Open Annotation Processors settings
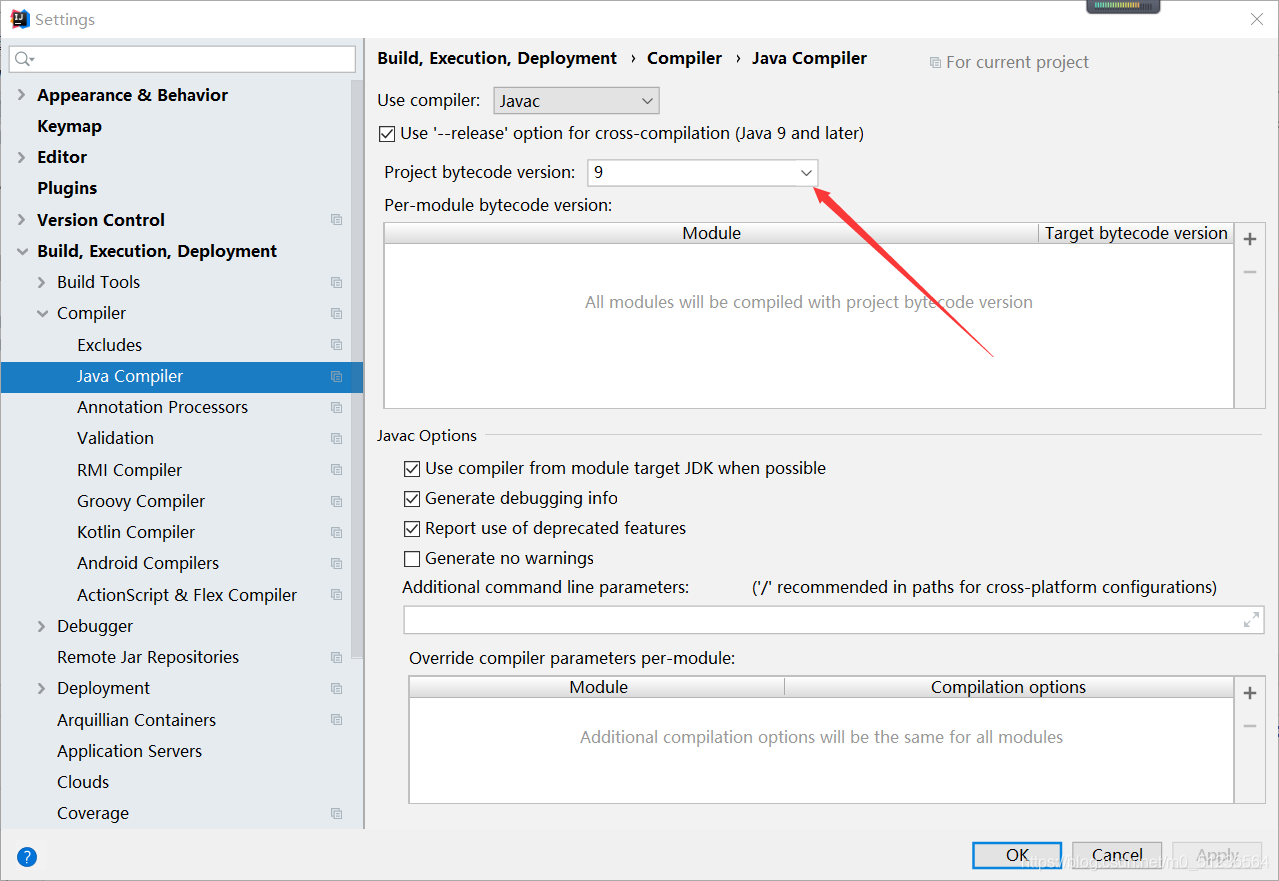 [x=162, y=407]
